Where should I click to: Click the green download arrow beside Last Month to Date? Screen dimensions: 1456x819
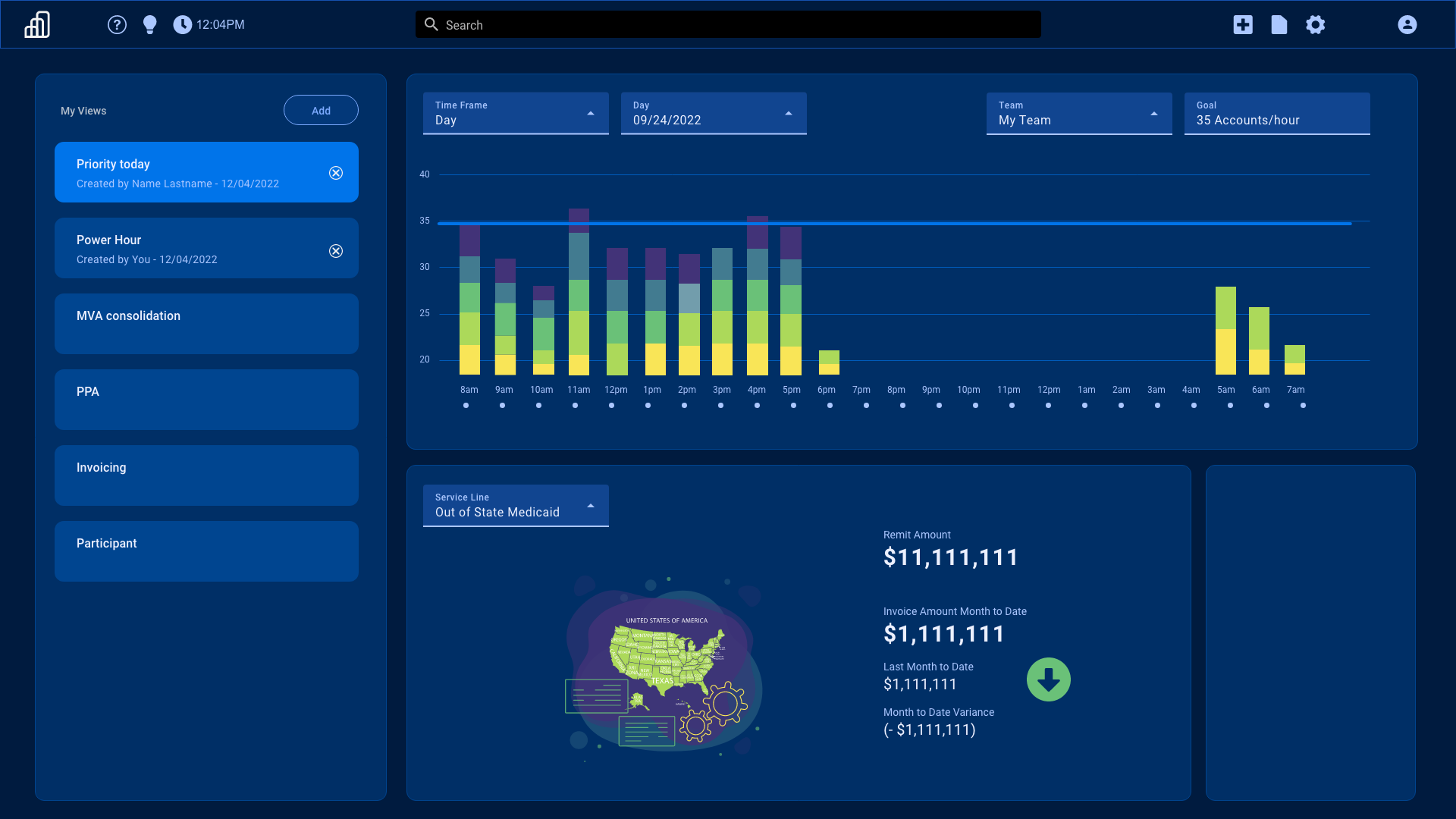1049,679
